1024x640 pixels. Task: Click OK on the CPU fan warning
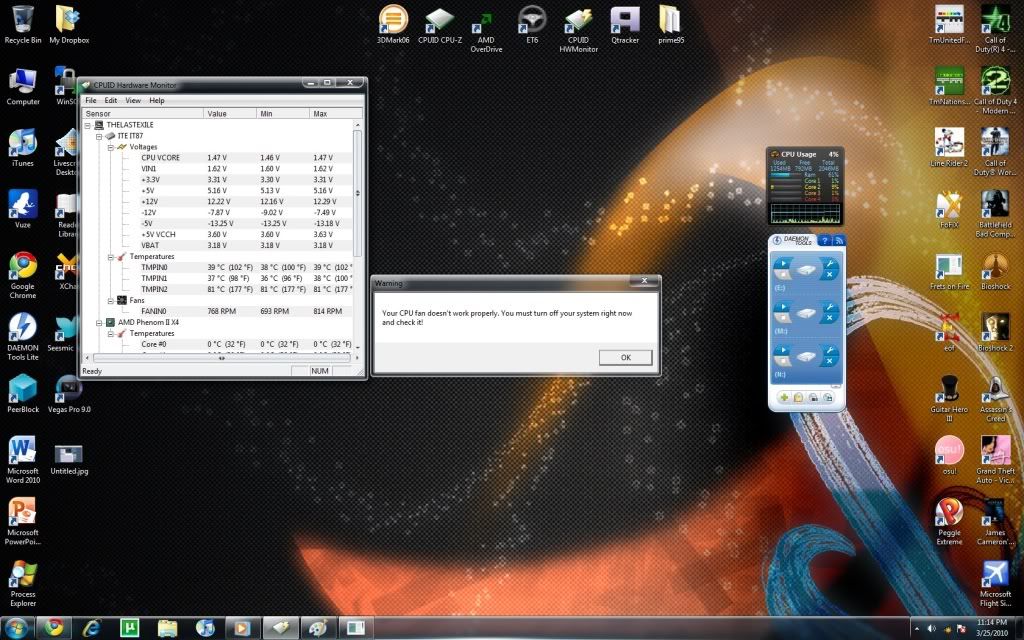click(x=624, y=357)
